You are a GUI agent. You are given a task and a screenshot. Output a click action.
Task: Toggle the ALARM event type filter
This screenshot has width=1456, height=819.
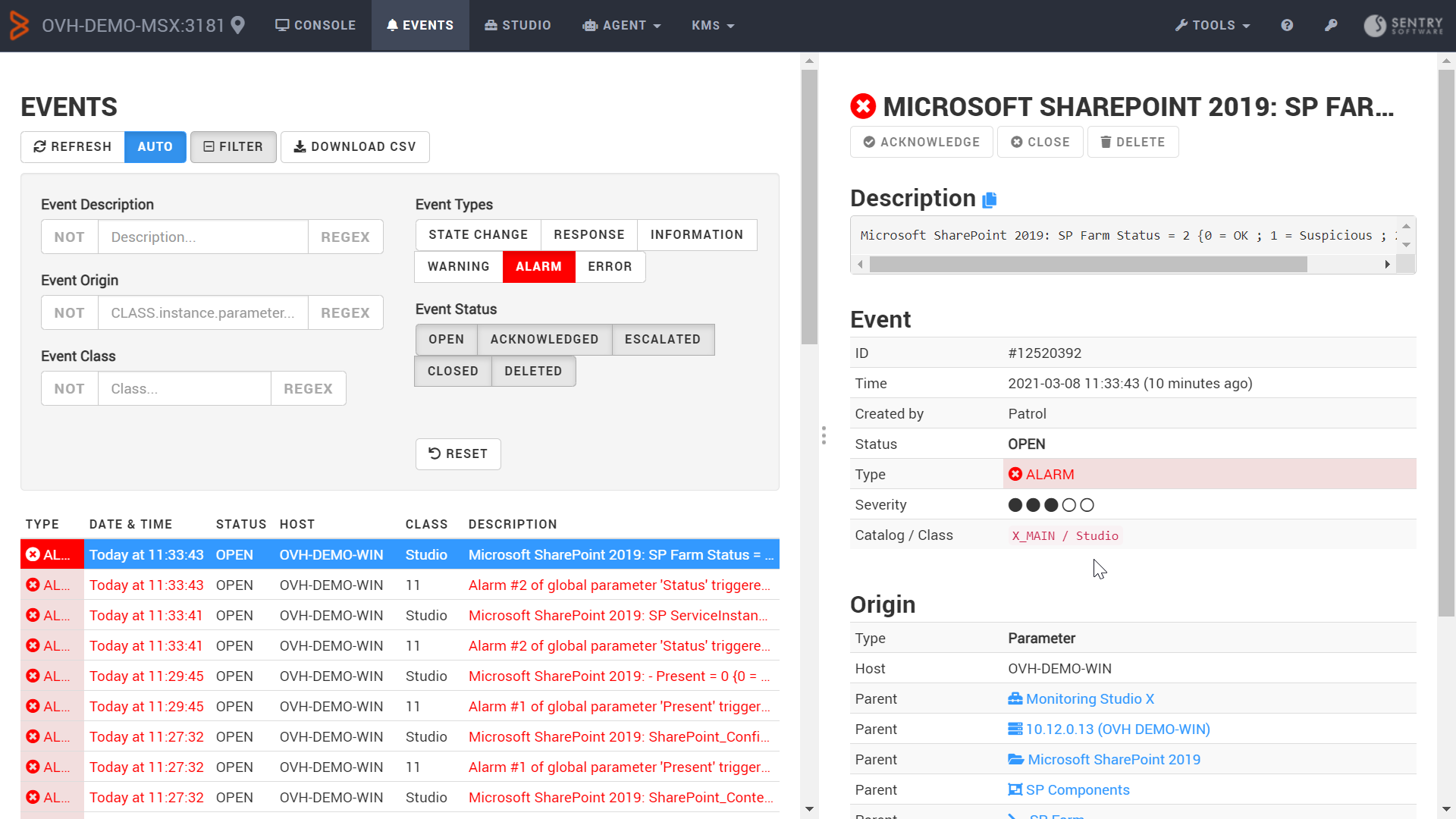539,267
